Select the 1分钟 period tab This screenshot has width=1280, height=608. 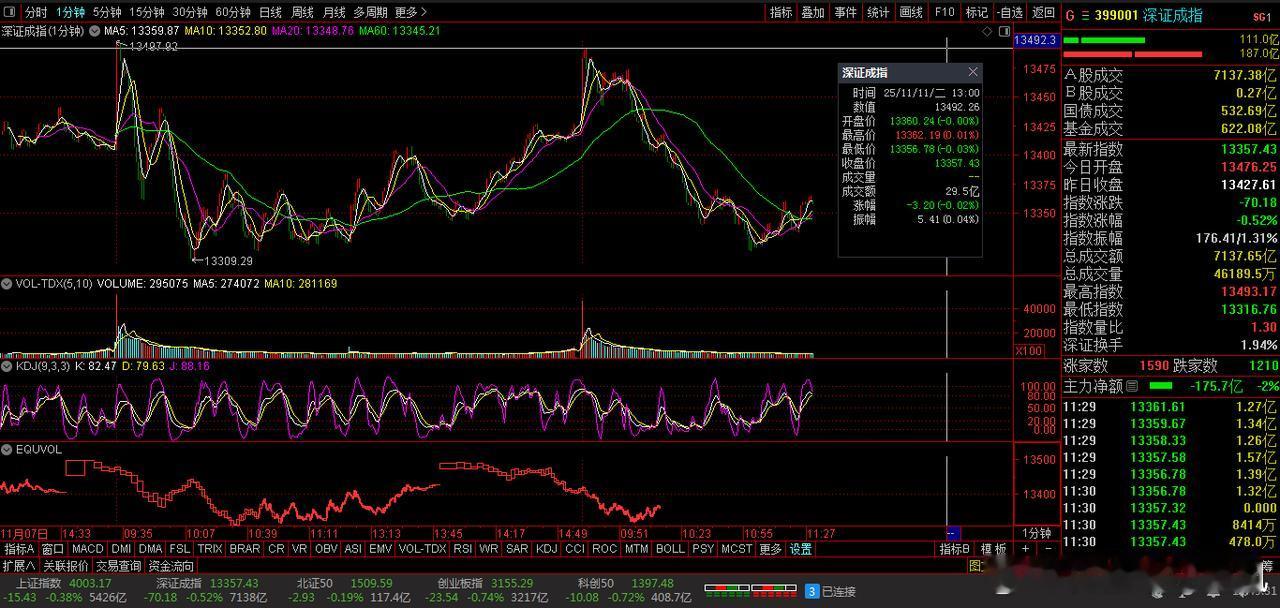(70, 12)
